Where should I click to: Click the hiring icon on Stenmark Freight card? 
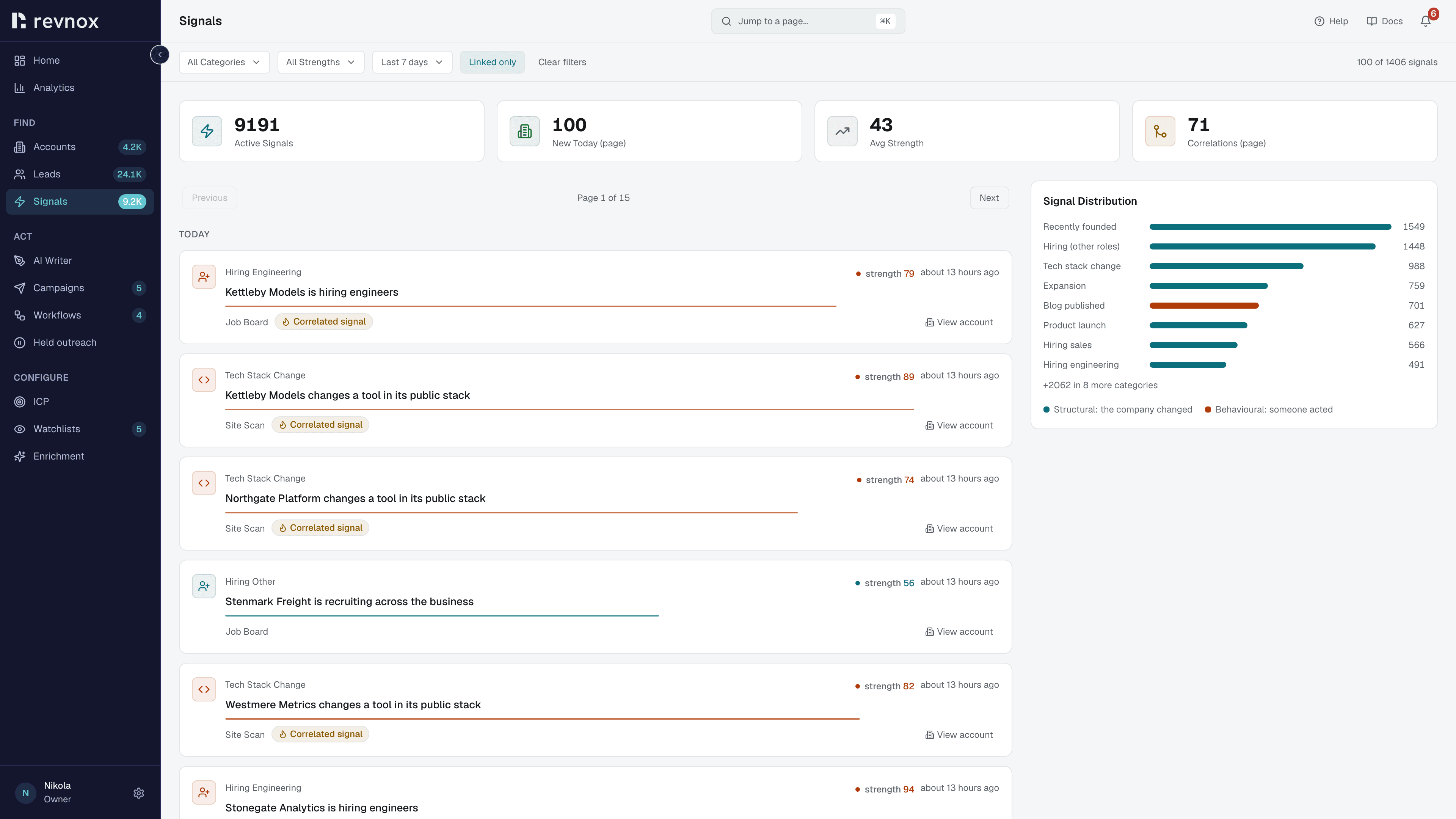(204, 586)
